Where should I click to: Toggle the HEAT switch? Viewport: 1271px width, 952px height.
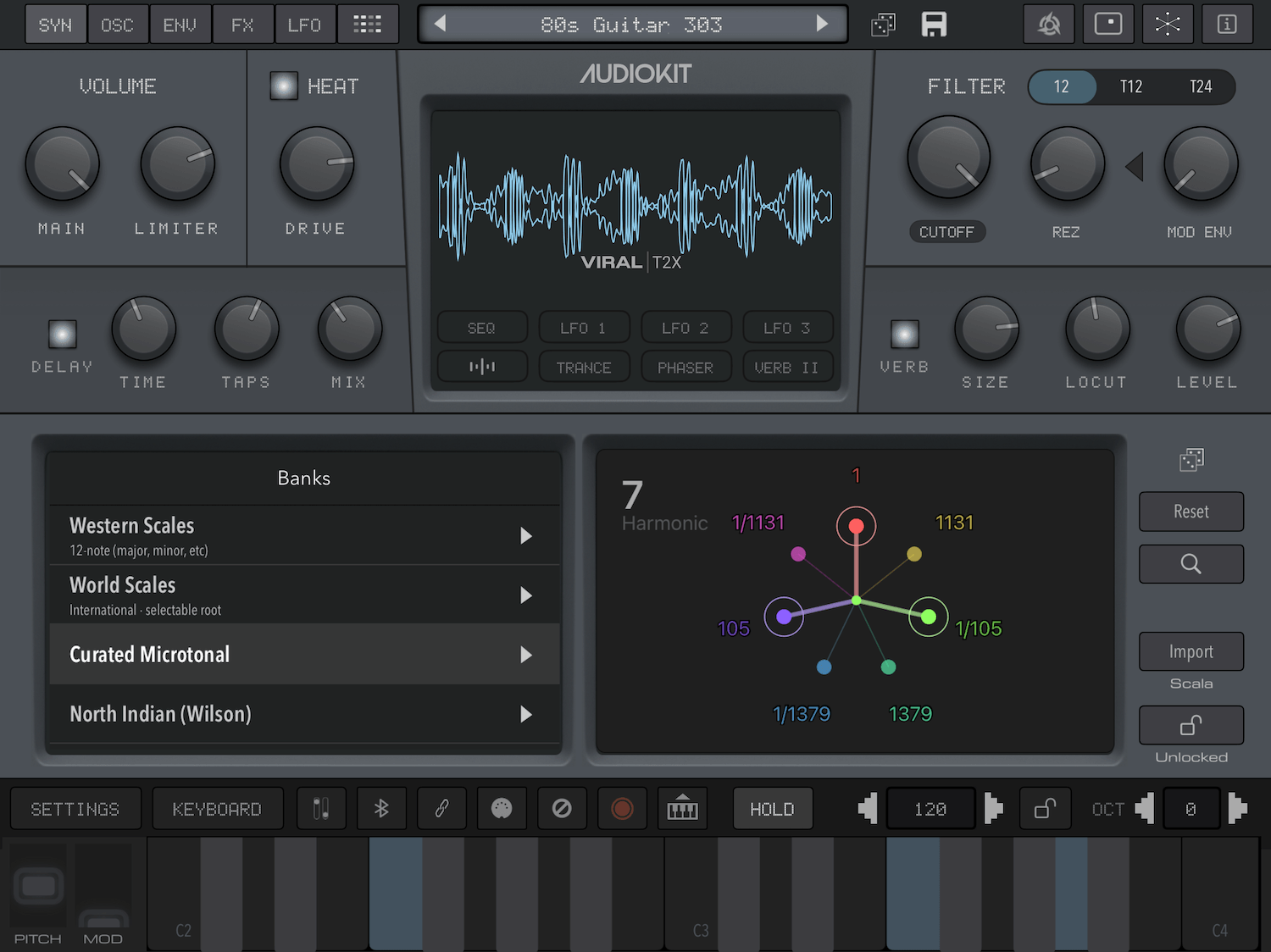pos(284,86)
